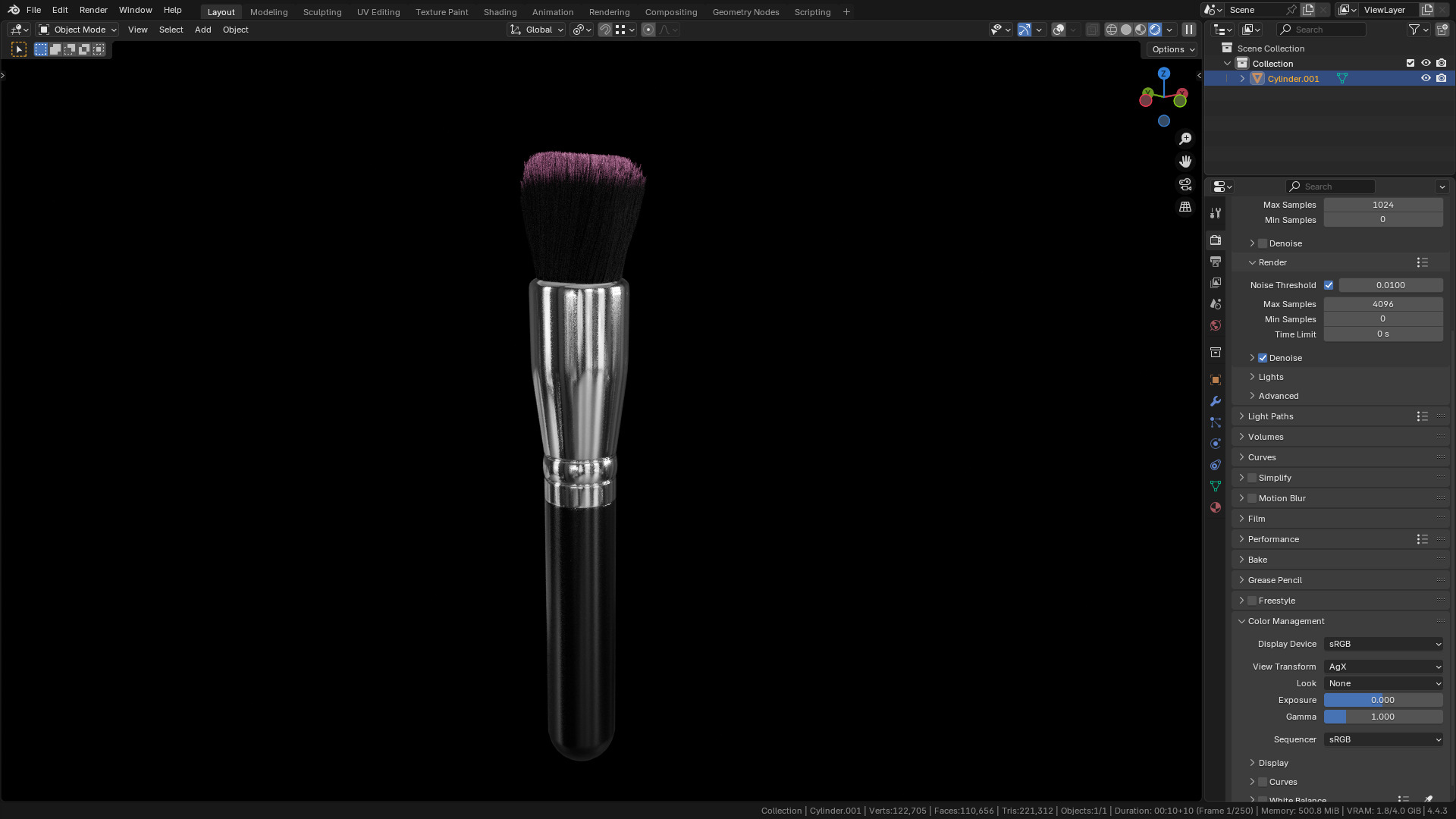
Task: Open the Physics properties tab
Action: click(x=1216, y=444)
